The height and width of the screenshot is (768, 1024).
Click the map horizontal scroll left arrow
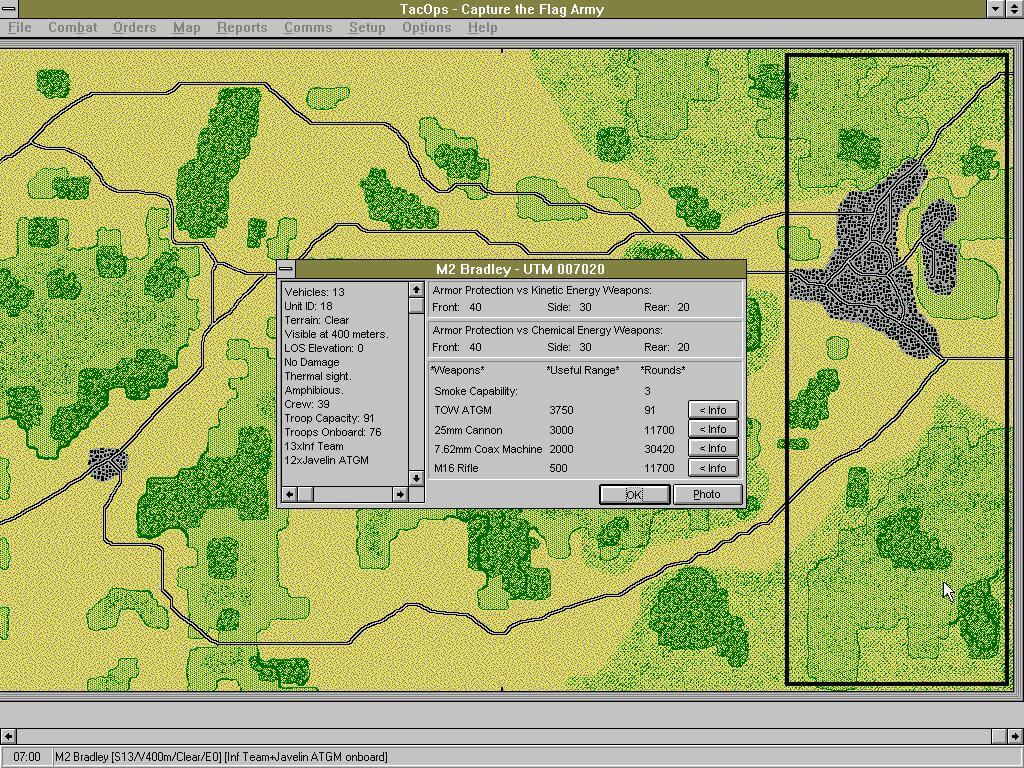point(8,736)
